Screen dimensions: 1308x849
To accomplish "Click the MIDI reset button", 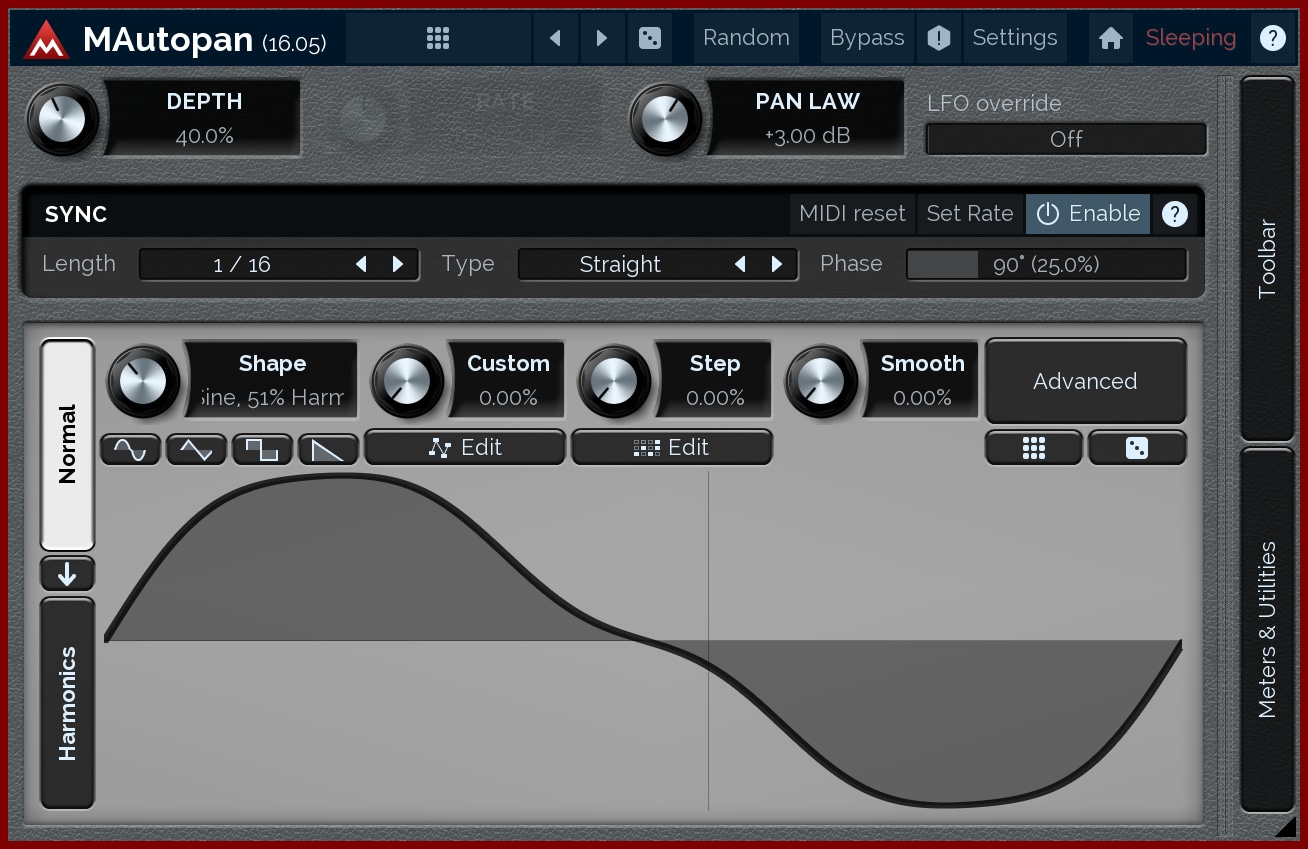I will [x=852, y=213].
